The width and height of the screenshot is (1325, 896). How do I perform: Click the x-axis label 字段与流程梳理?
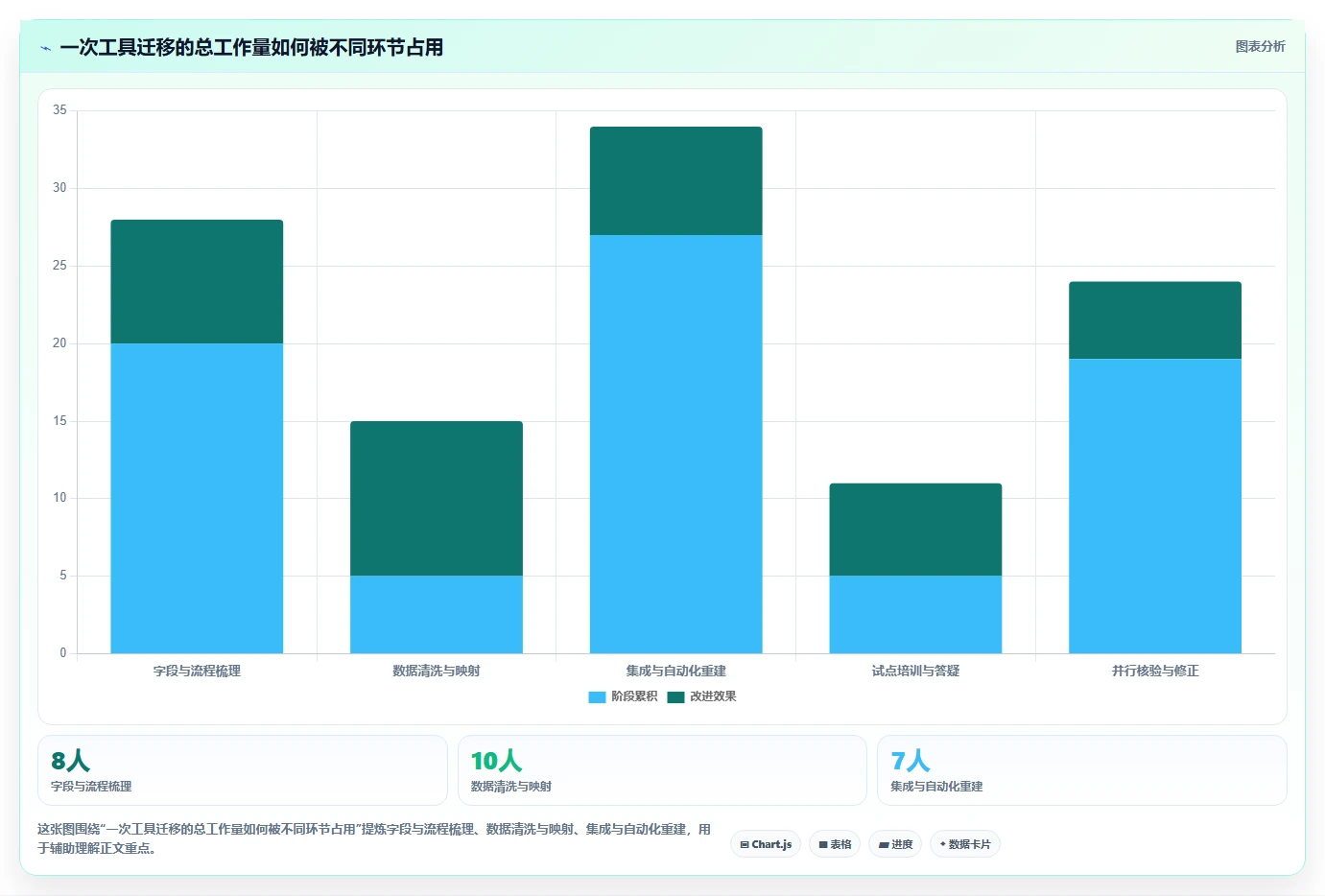[x=197, y=672]
